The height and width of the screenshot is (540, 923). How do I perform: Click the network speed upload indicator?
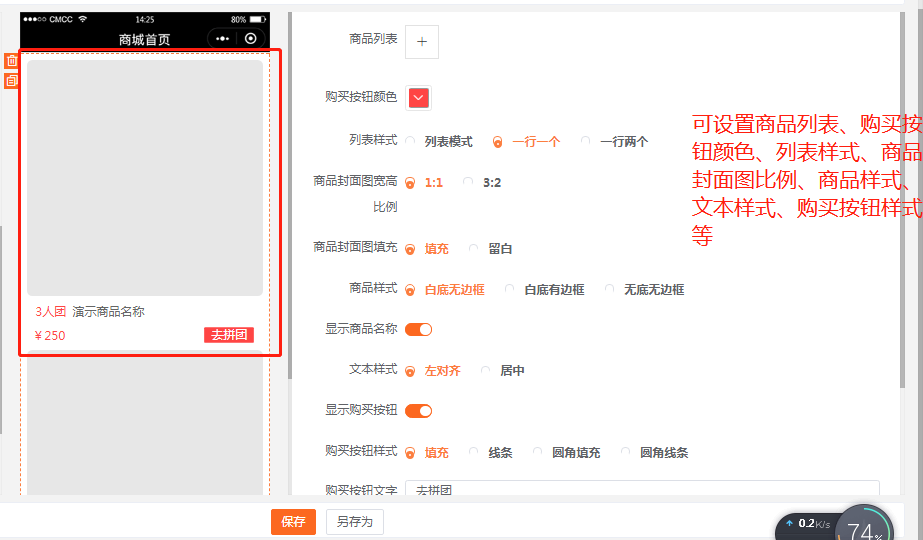coord(809,524)
